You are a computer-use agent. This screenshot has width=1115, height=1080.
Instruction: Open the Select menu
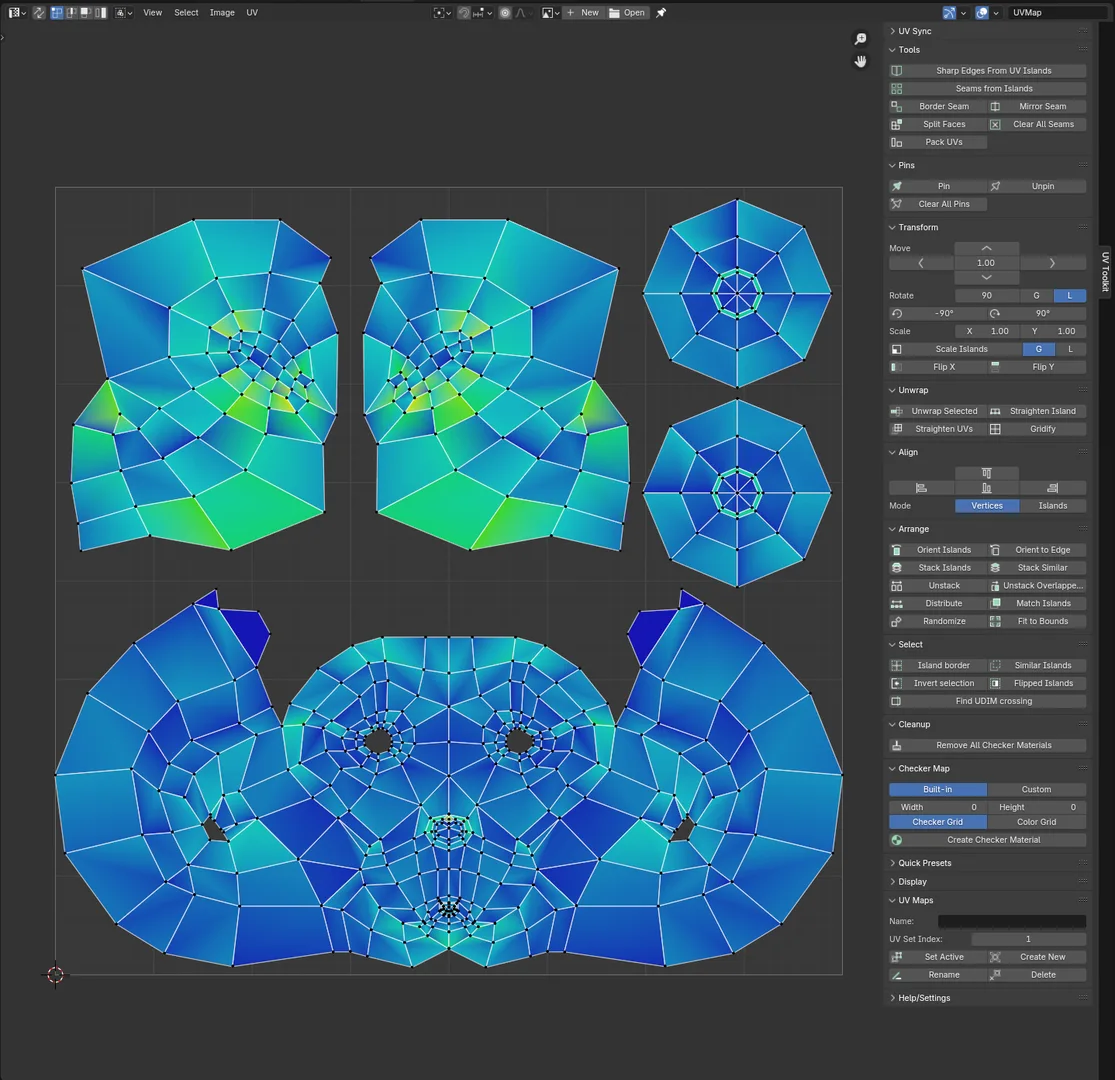[x=186, y=13]
